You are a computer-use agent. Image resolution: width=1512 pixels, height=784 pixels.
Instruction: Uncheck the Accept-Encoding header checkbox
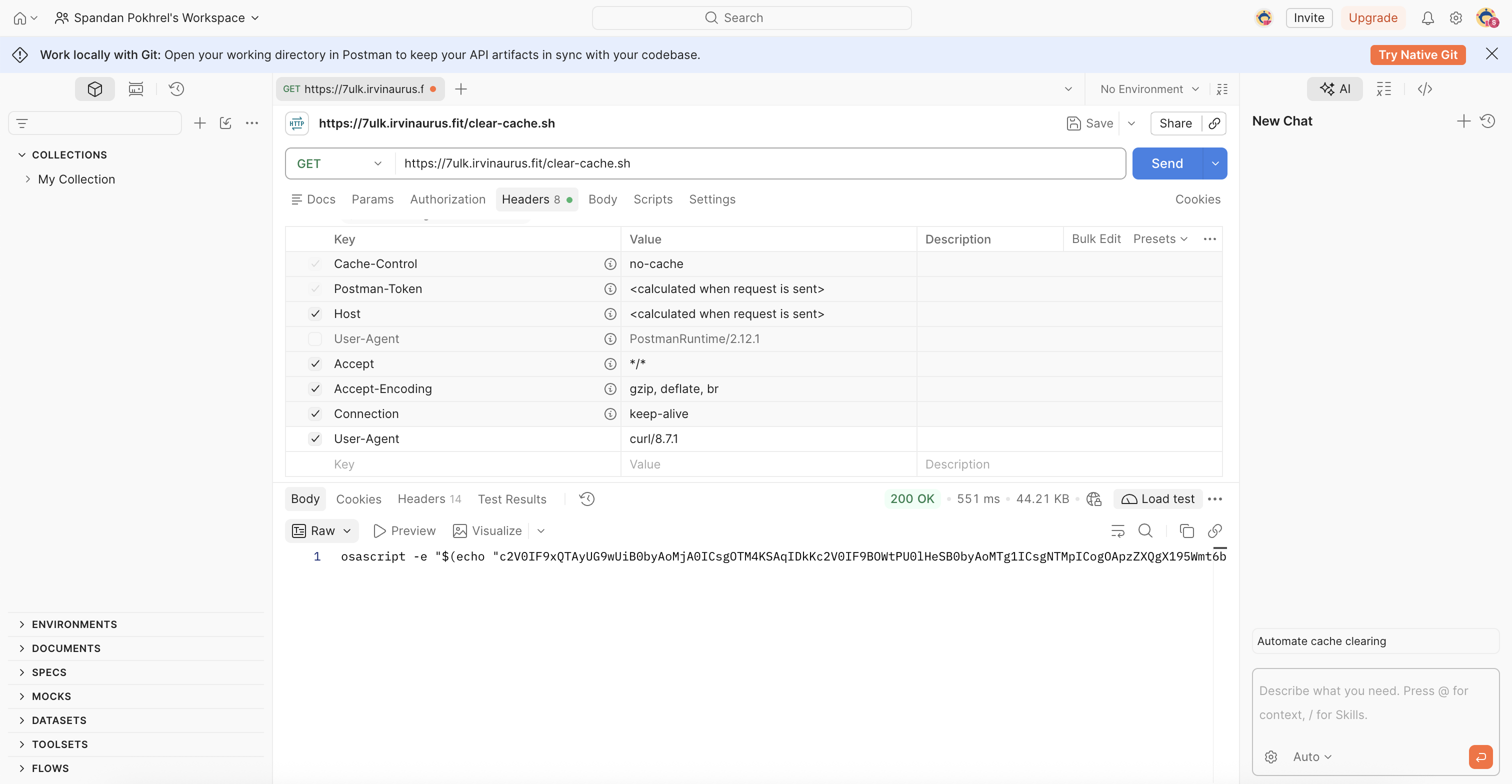pyautogui.click(x=315, y=388)
